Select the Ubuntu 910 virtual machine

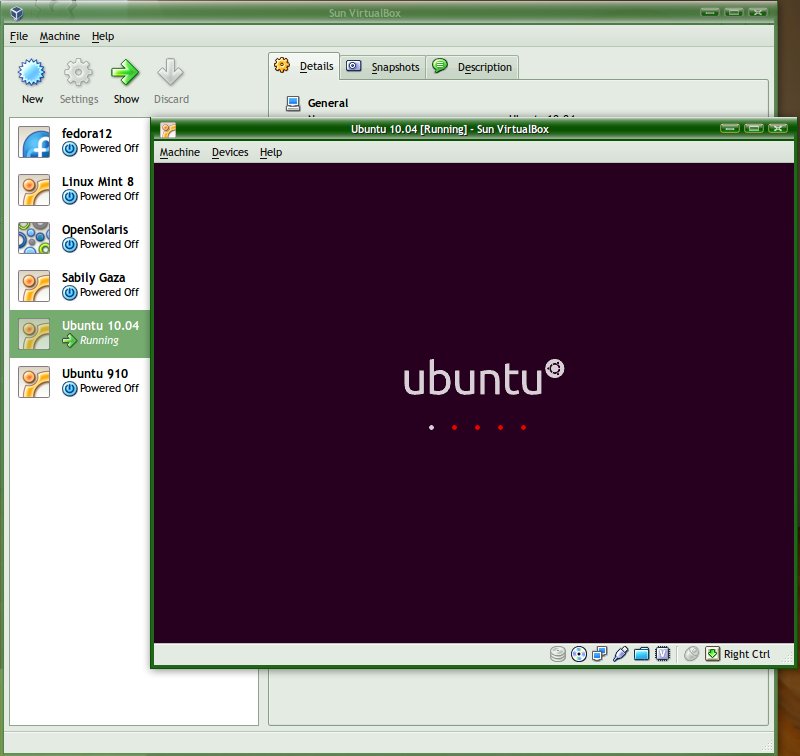coord(80,382)
